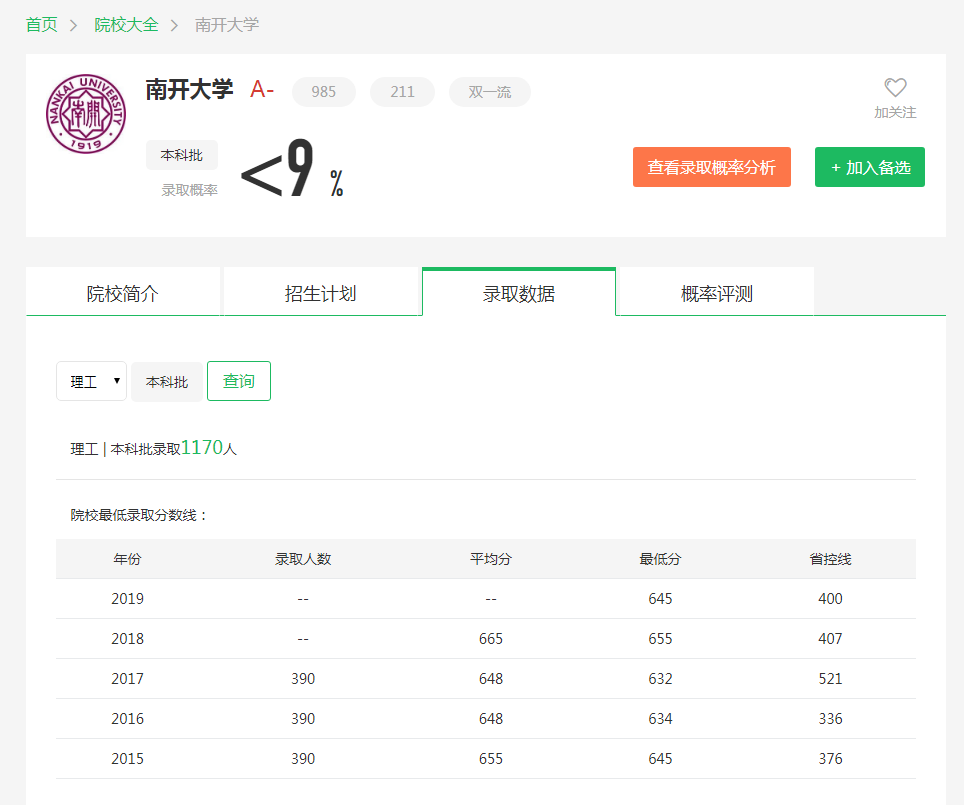This screenshot has width=964, height=805.
Task: Click the 655 average score in 2015 row
Action: 491,758
